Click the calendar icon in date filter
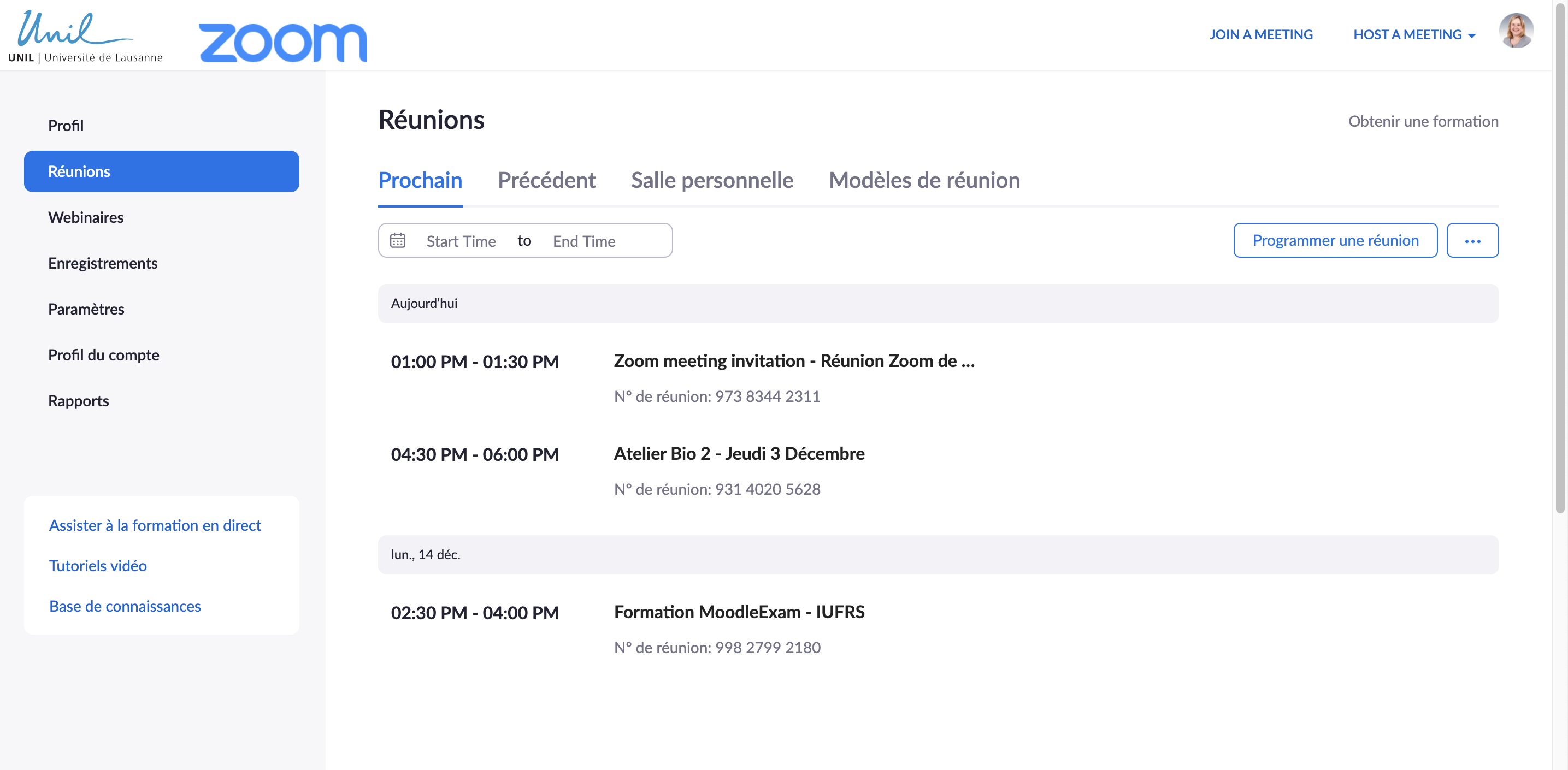The height and width of the screenshot is (770, 1568). coord(398,240)
